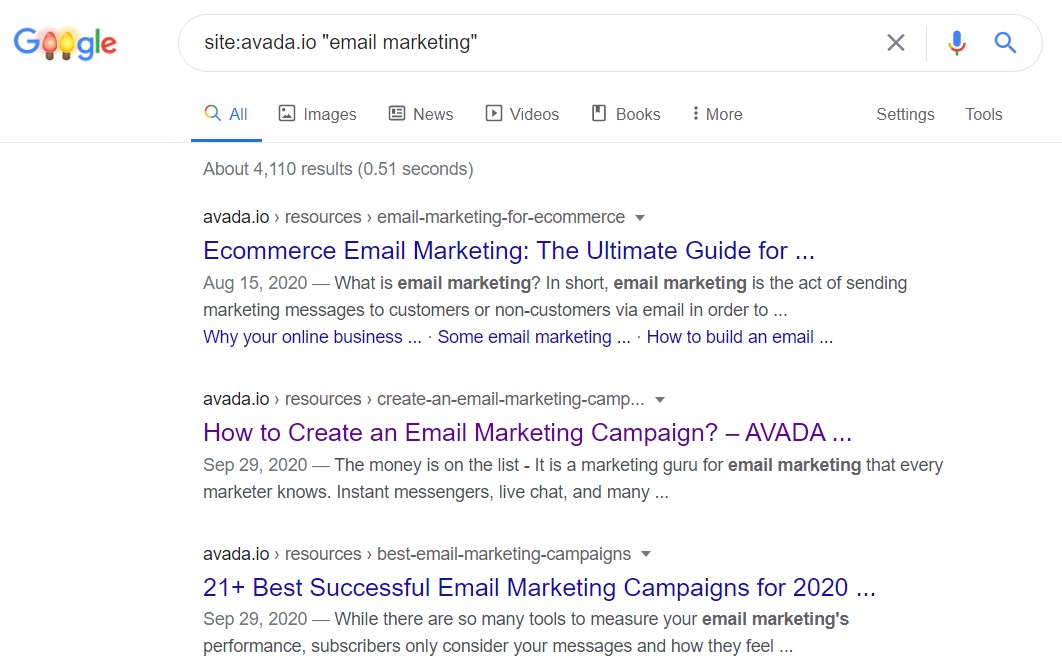The height and width of the screenshot is (670, 1062).
Task: Switch to the News tab
Action: (x=421, y=114)
